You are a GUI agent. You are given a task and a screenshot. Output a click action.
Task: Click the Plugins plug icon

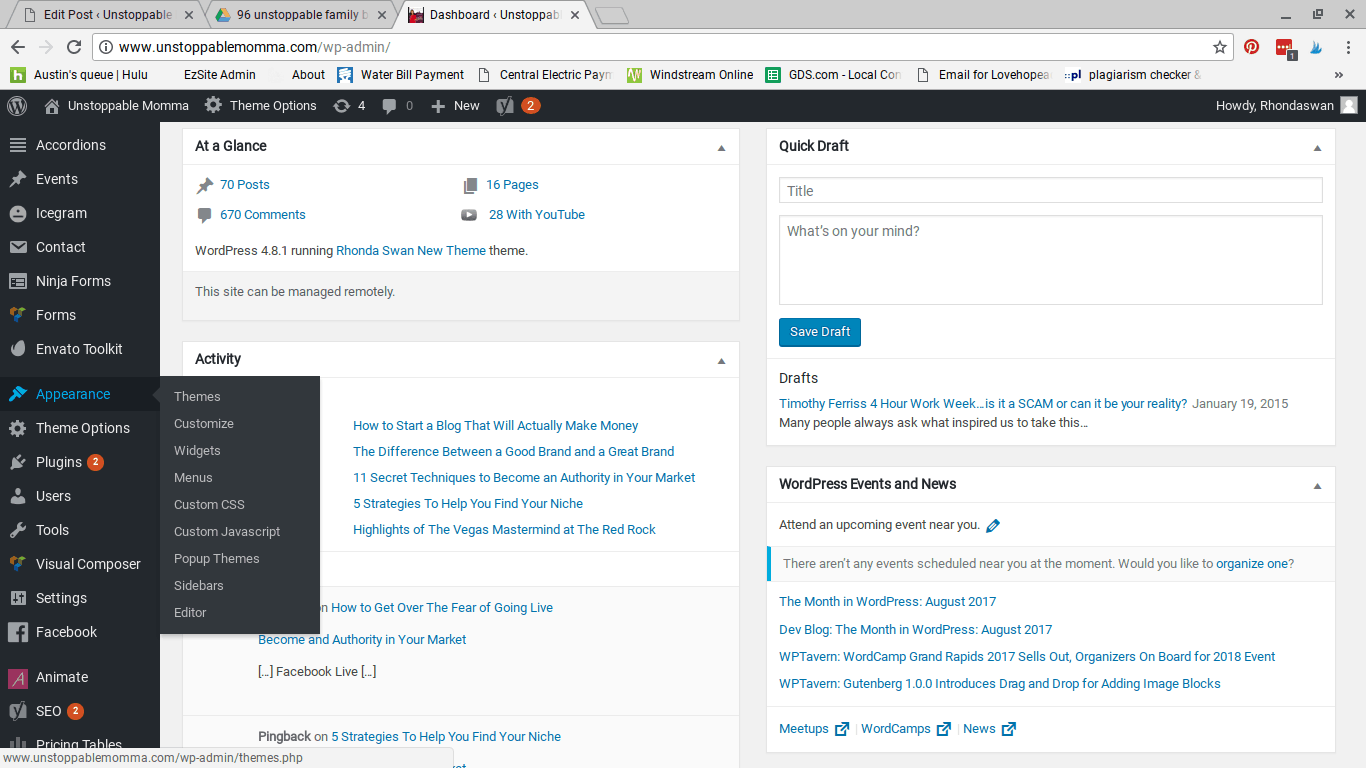pos(17,462)
